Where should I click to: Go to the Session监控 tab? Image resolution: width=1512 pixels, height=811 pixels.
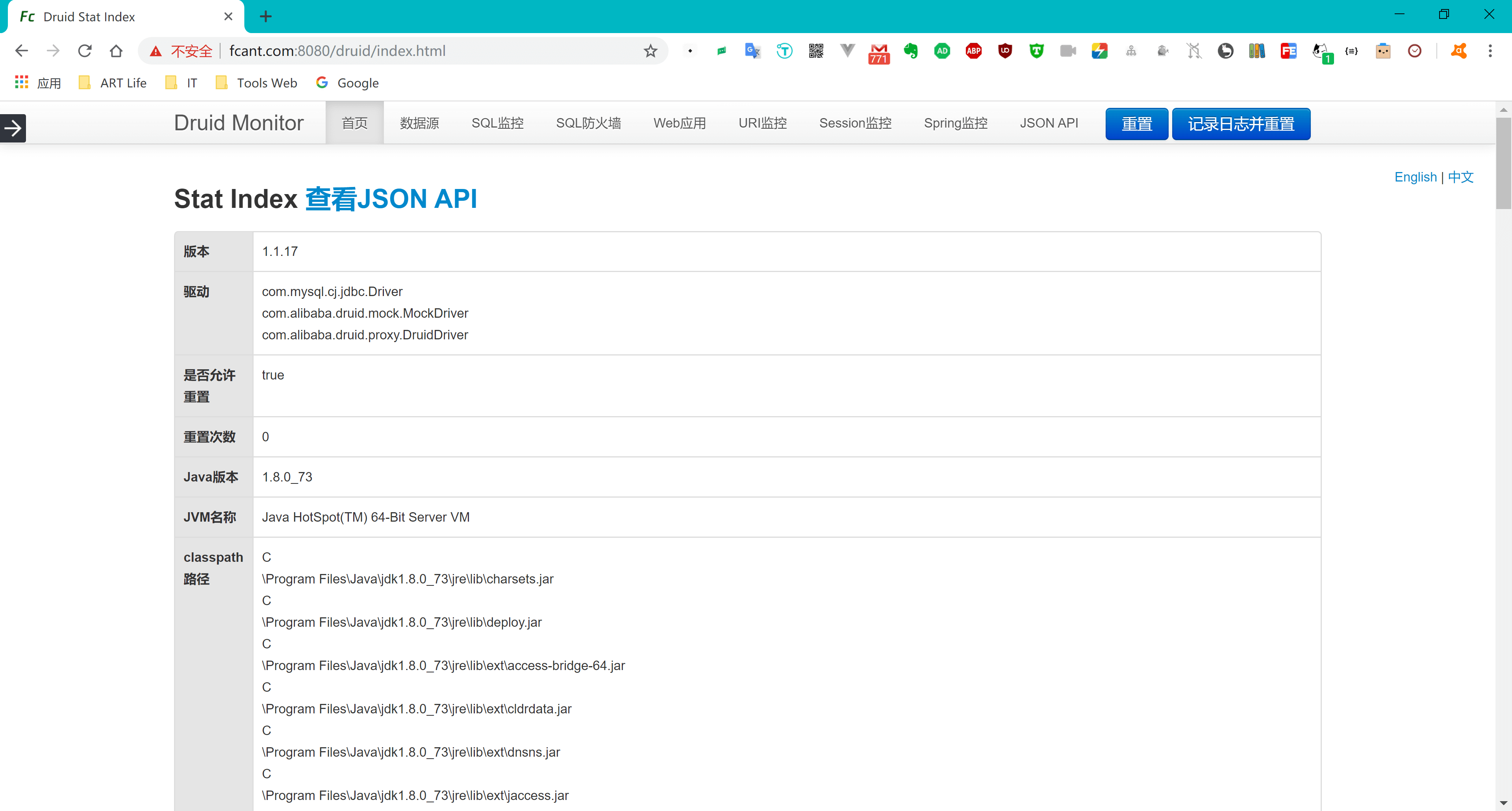pyautogui.click(x=854, y=123)
